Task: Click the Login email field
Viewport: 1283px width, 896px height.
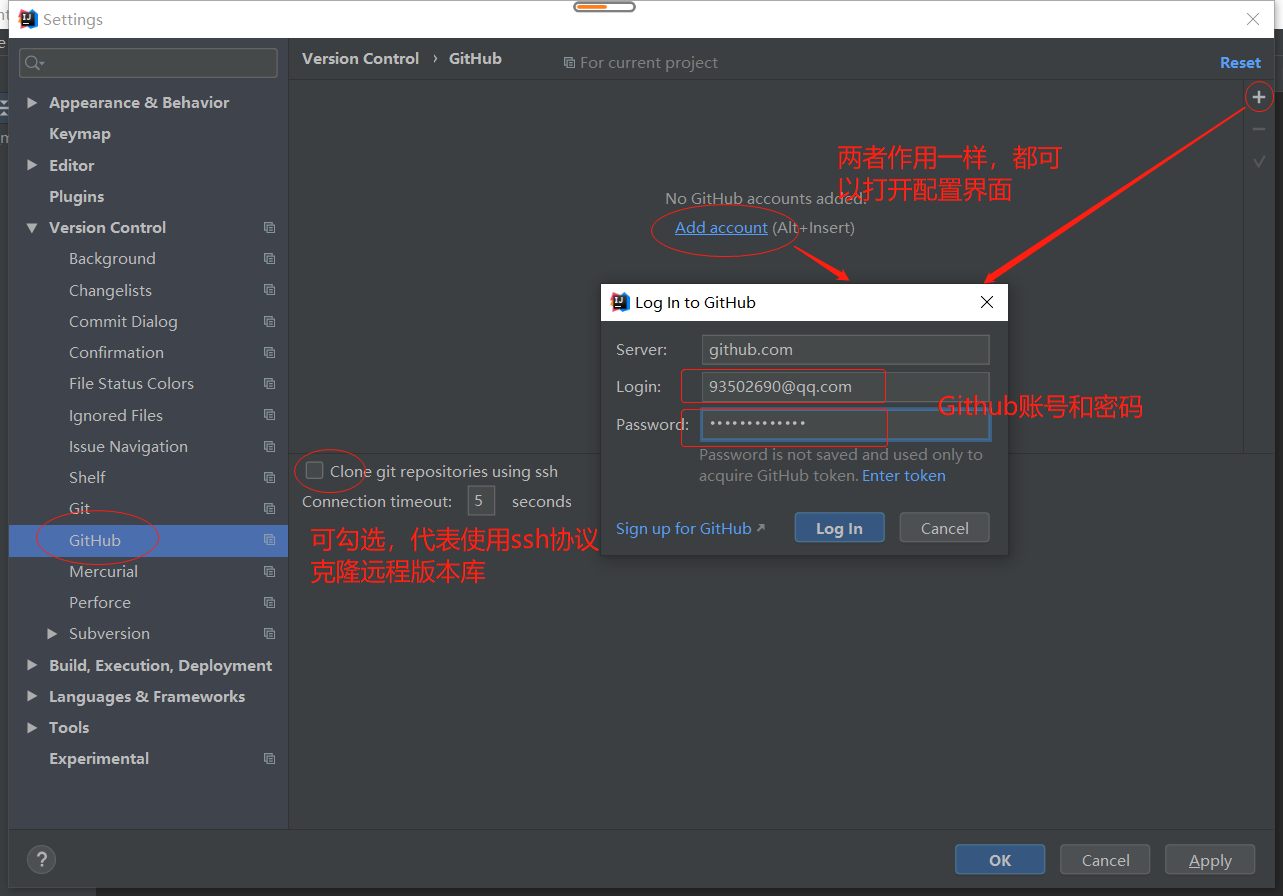Action: [845, 387]
